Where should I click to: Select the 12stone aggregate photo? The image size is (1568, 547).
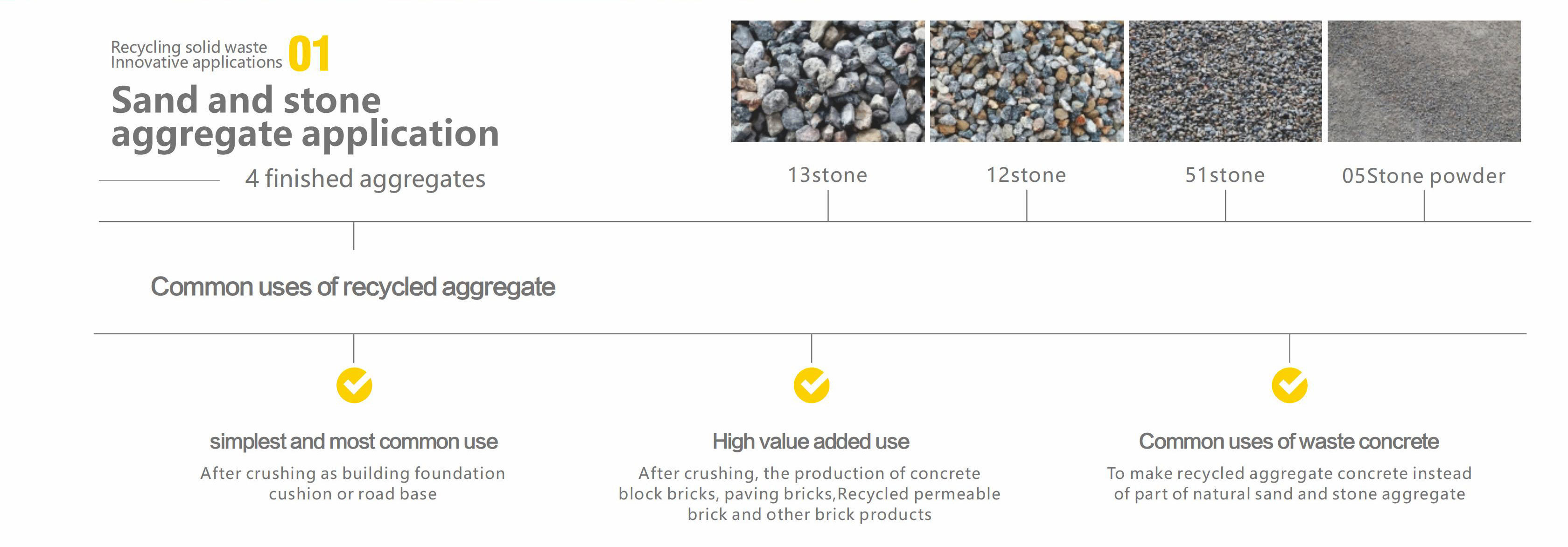[1027, 82]
